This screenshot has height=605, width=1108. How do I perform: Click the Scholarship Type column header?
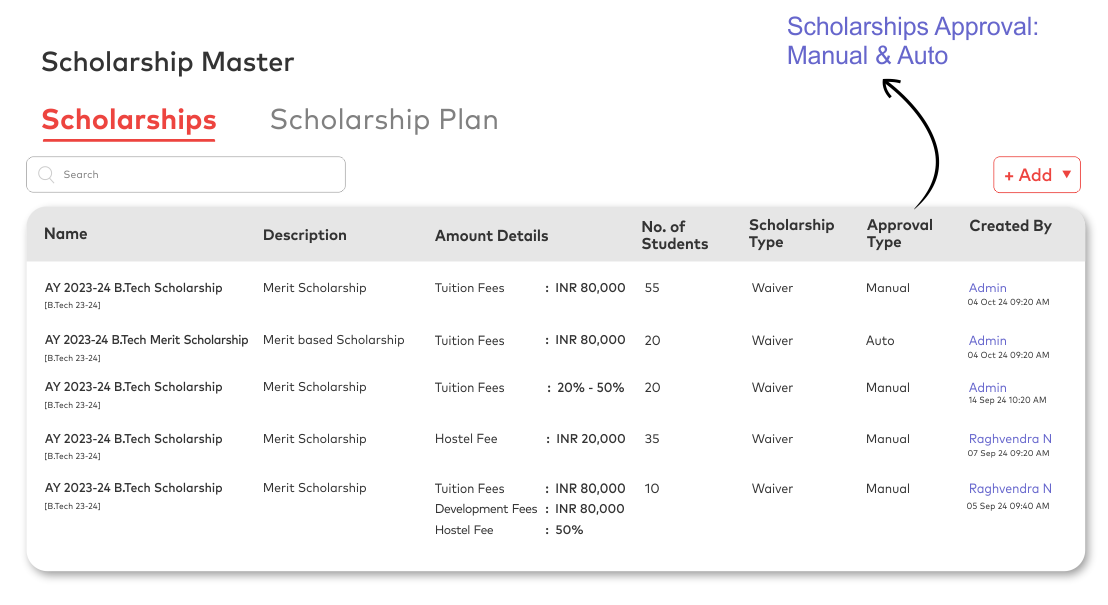pyautogui.click(x=791, y=234)
